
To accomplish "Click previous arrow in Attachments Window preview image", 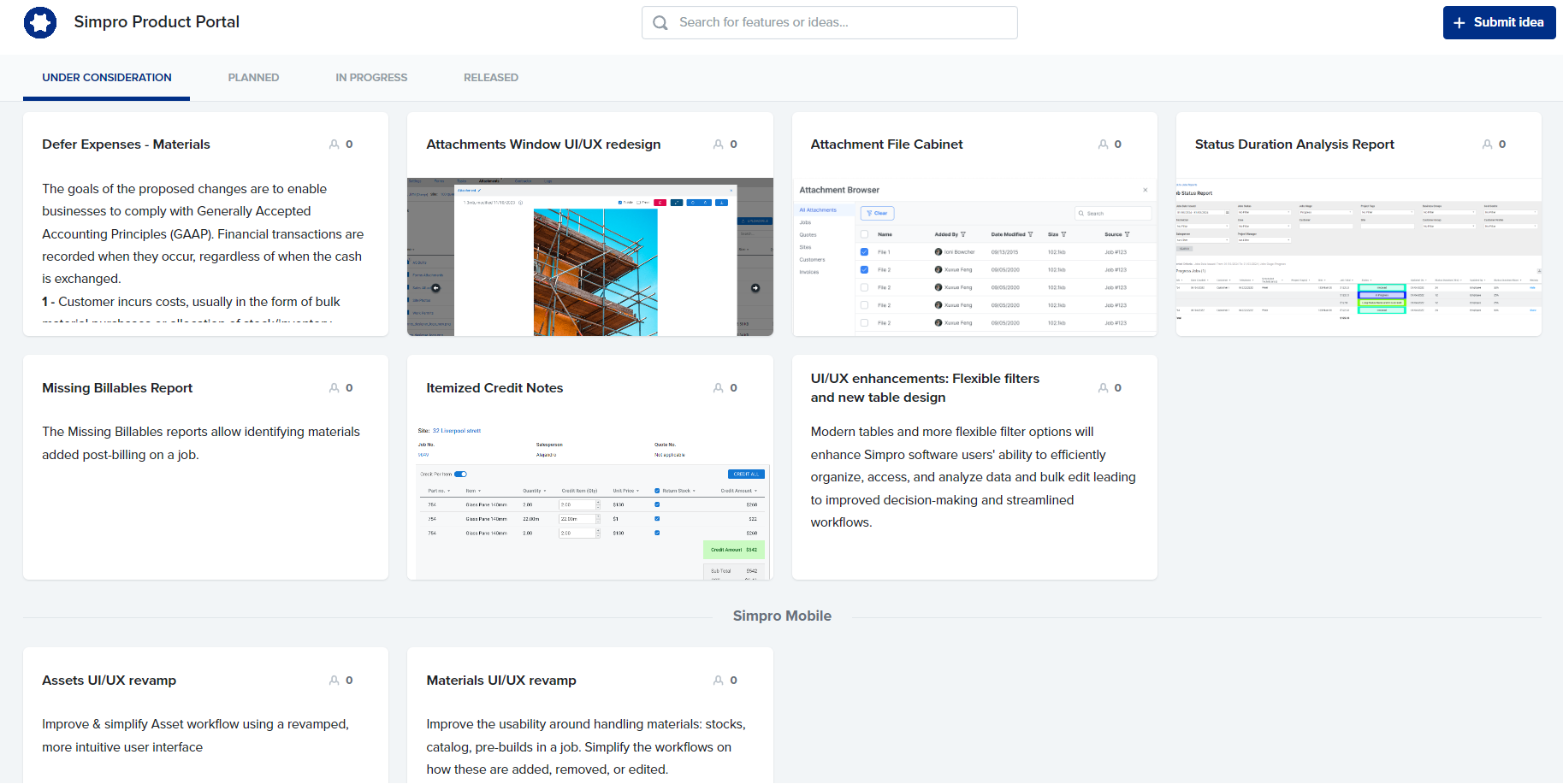I will point(435,288).
